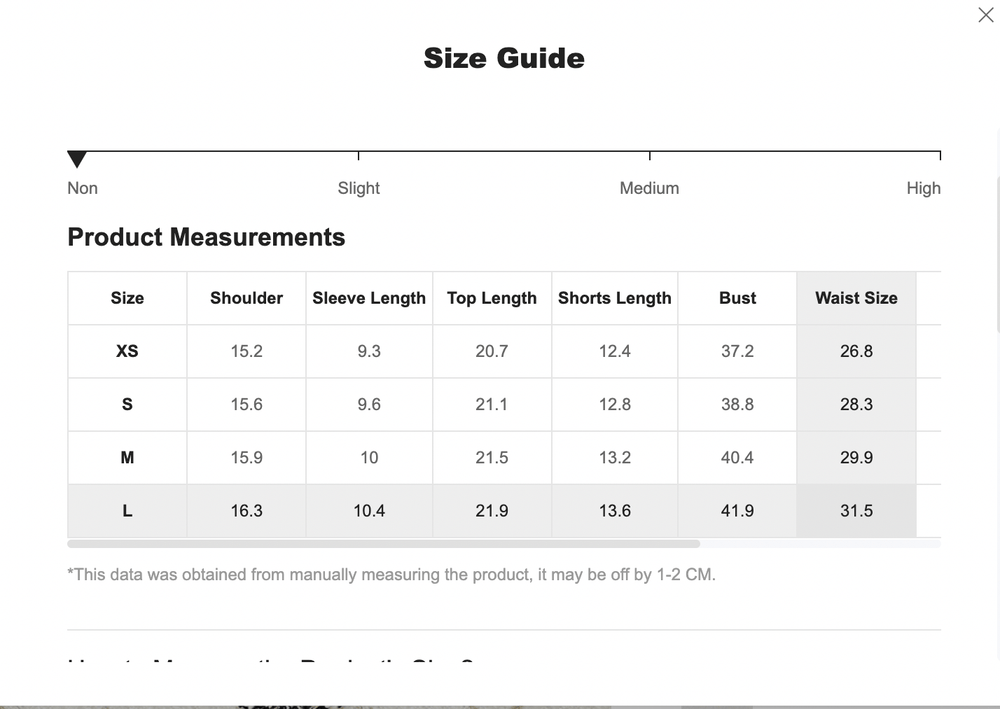The width and height of the screenshot is (1000, 709).
Task: Click M bust value 40.4
Action: click(737, 458)
